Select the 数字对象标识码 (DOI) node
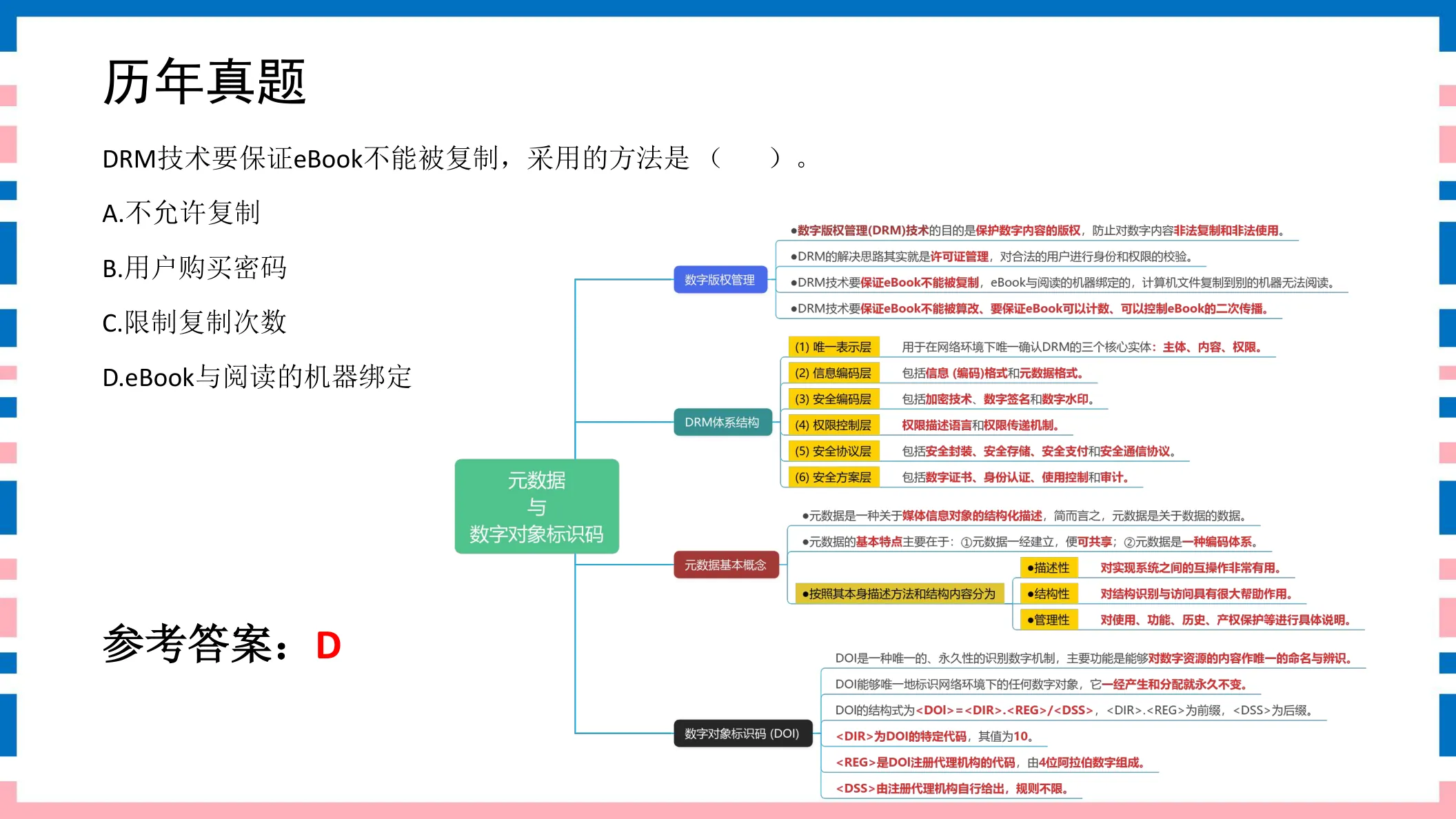Screen dimensions: 1456x819 coord(742,734)
